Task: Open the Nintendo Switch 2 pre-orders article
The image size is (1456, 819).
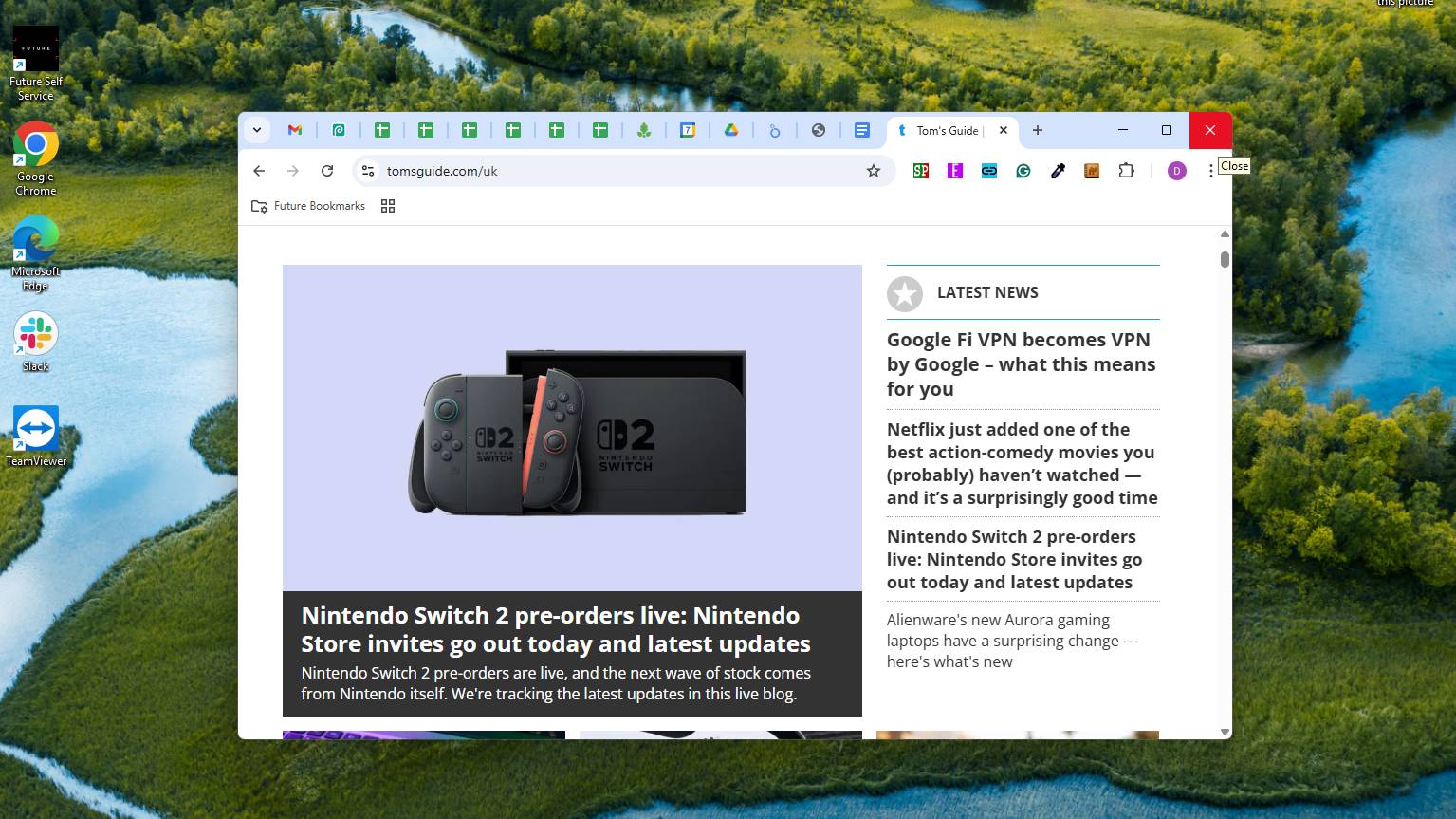Action: pyautogui.click(x=555, y=629)
